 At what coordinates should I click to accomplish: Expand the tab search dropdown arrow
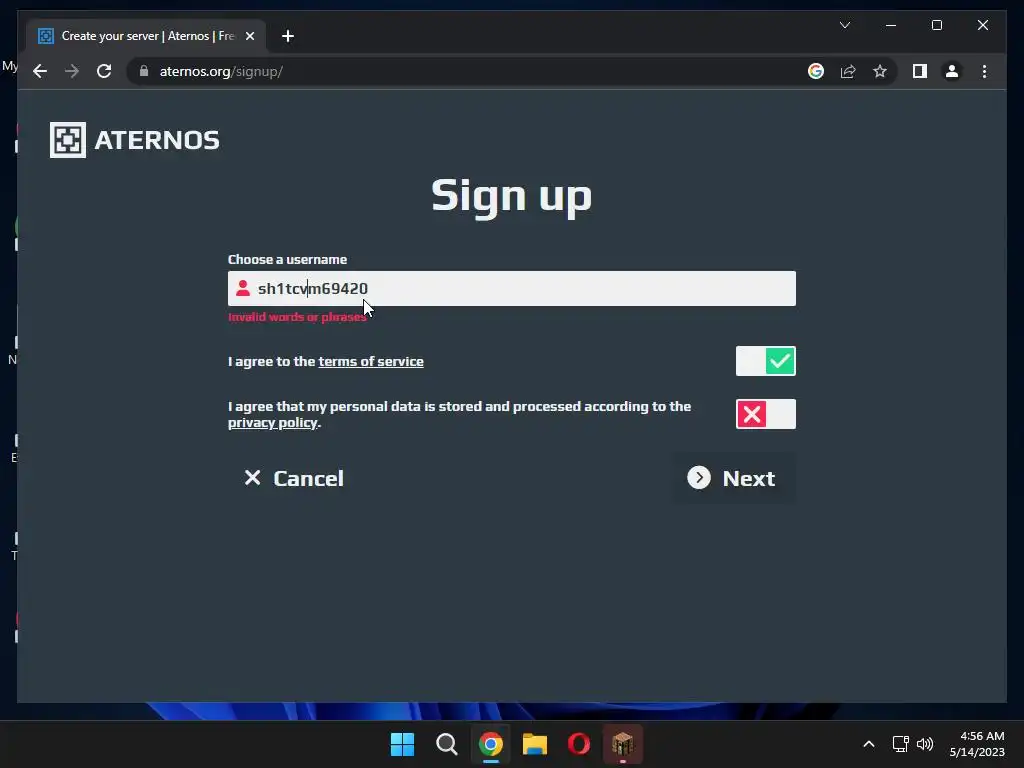[x=844, y=25]
